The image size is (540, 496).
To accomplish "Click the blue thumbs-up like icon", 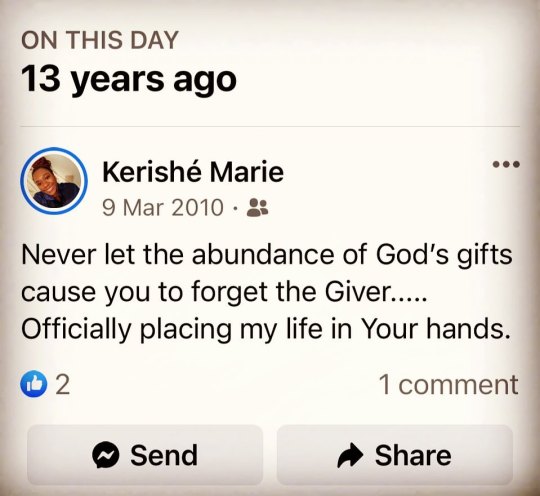I will click(34, 384).
